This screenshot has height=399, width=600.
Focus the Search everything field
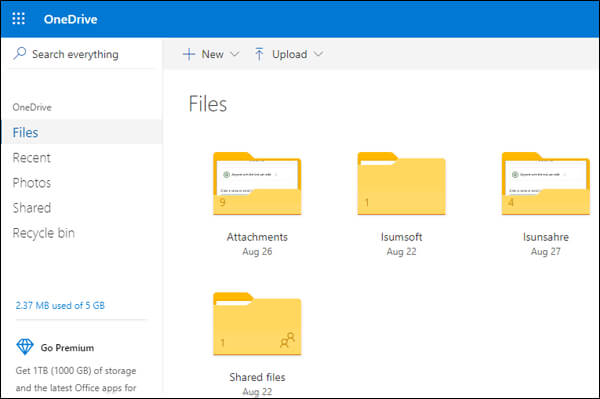coord(82,54)
